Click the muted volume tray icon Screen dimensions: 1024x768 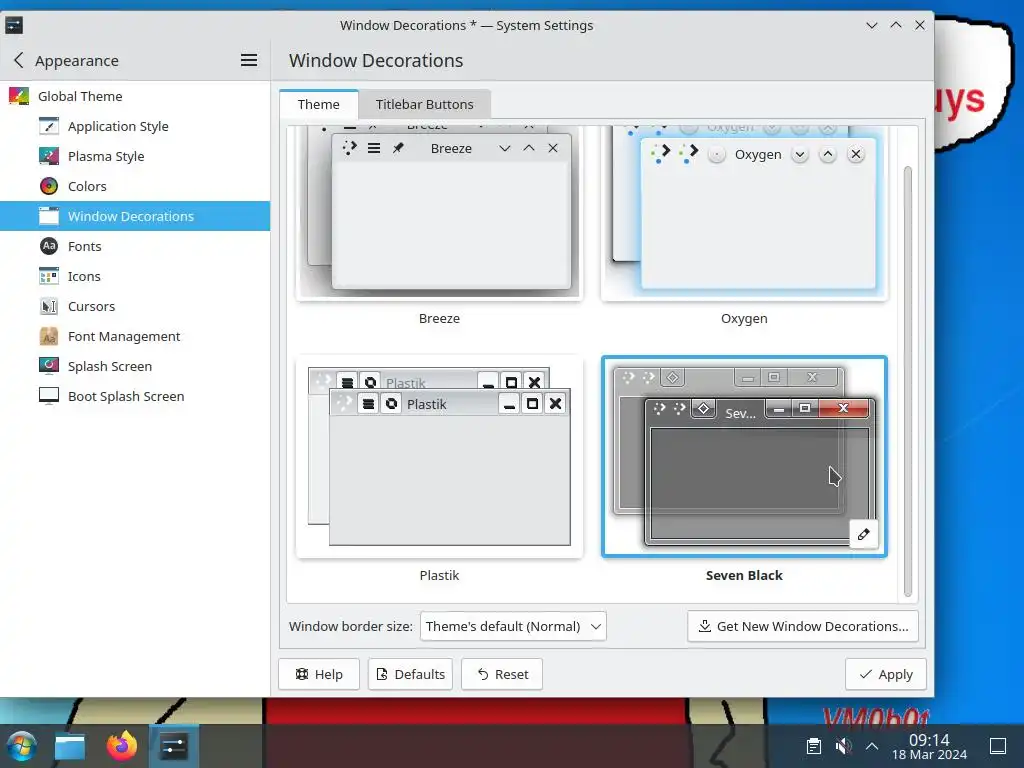pyautogui.click(x=843, y=746)
